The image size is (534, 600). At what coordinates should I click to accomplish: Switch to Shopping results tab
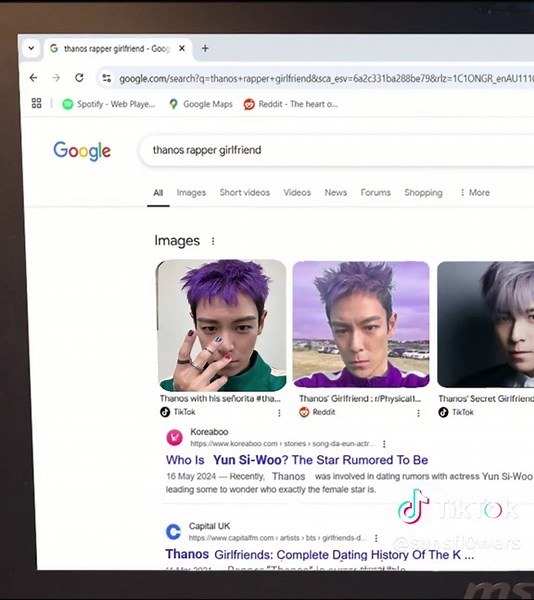[423, 193]
